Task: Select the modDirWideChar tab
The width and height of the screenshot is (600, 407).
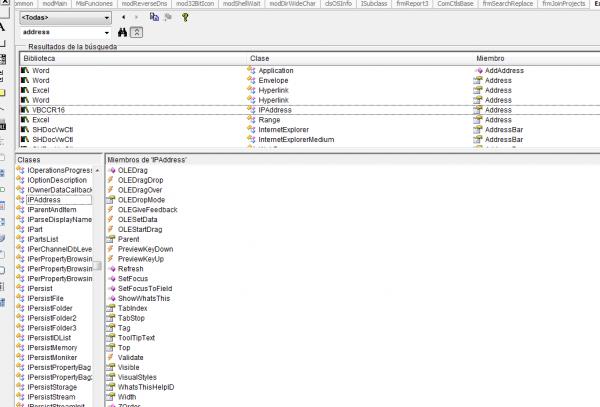Action: point(292,4)
